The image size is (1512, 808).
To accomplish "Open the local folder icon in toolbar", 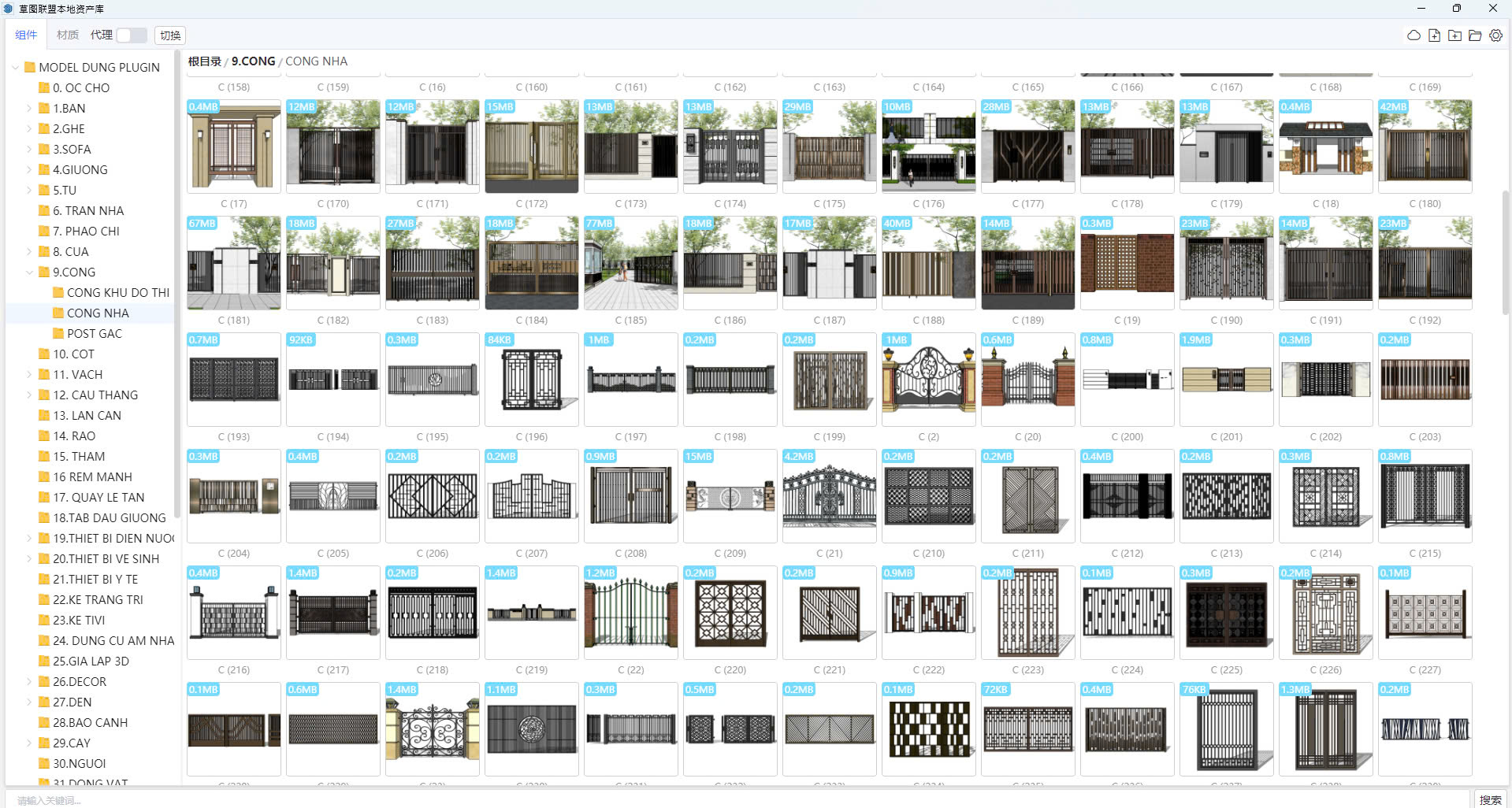I will coord(1475,35).
